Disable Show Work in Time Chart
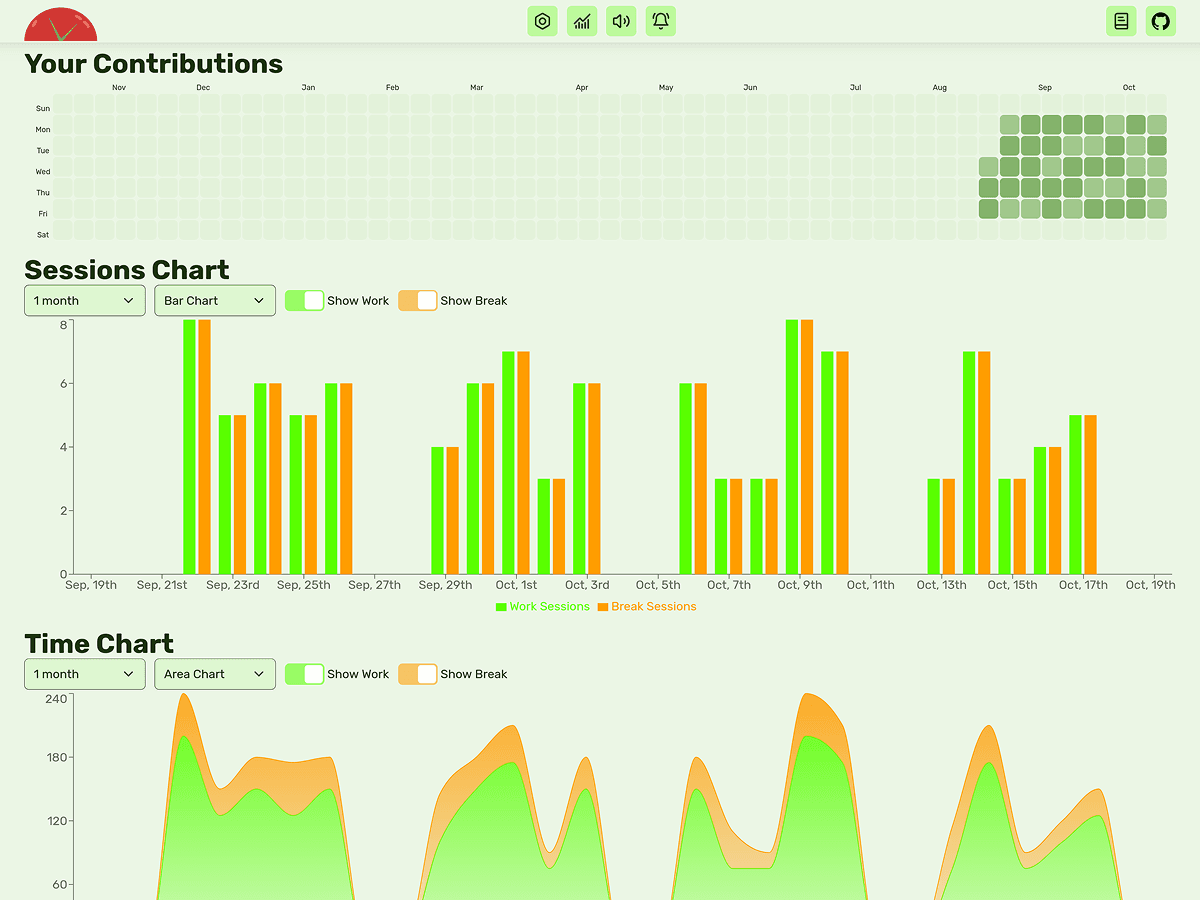The width and height of the screenshot is (1200, 900). point(305,674)
